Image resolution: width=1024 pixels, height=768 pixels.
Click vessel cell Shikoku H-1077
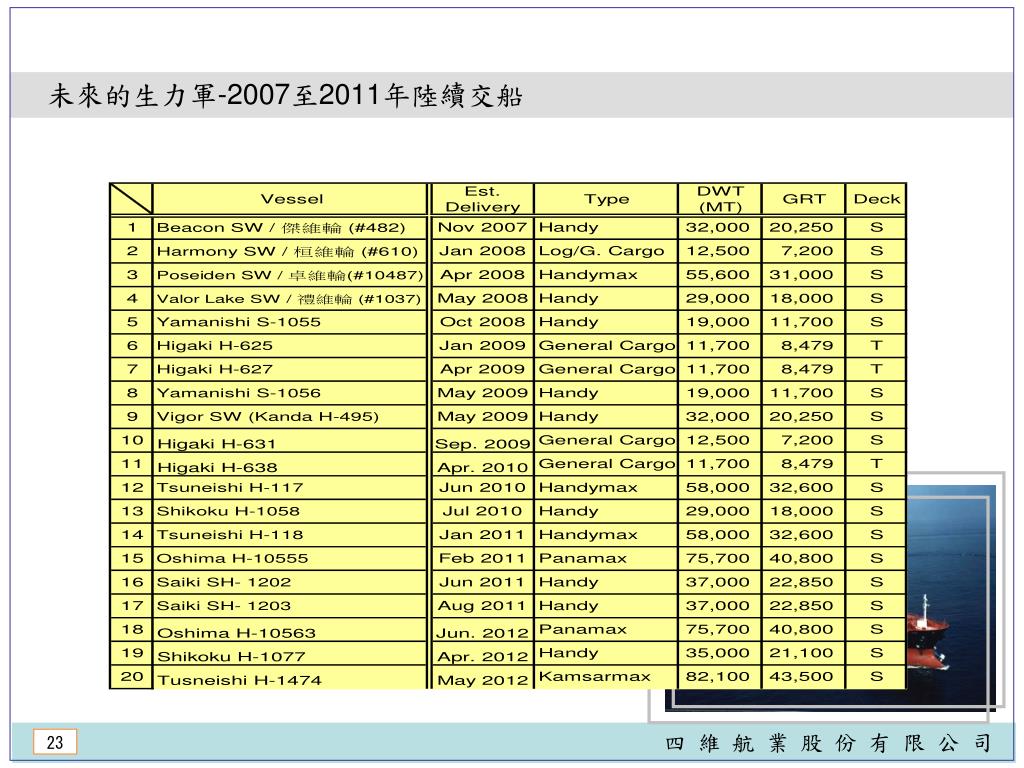click(x=290, y=653)
